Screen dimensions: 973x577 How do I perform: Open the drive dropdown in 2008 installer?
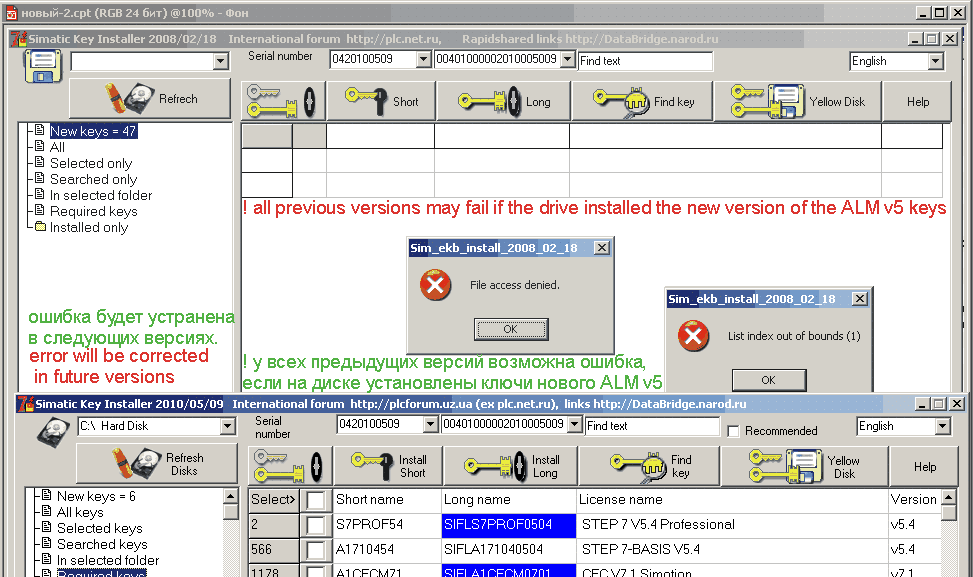tap(221, 61)
